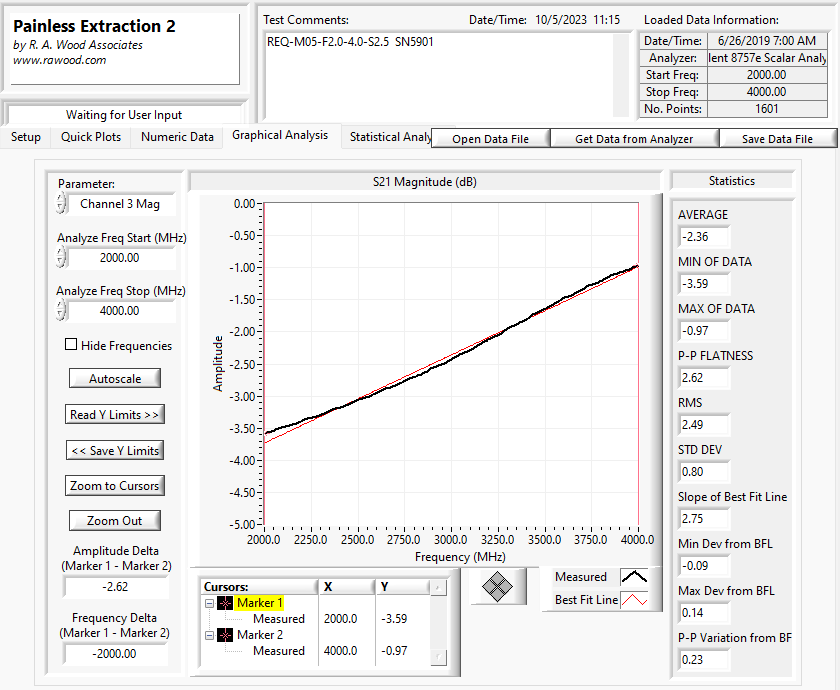Click the Waiting for User Input status field
Image resolution: width=840 pixels, height=690 pixels.
coord(124,115)
